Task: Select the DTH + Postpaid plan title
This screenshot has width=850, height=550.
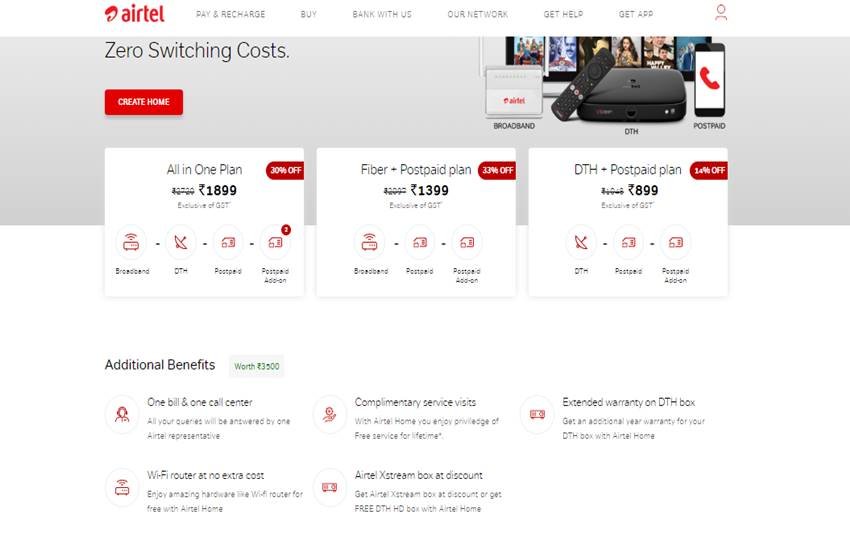Action: 628,170
